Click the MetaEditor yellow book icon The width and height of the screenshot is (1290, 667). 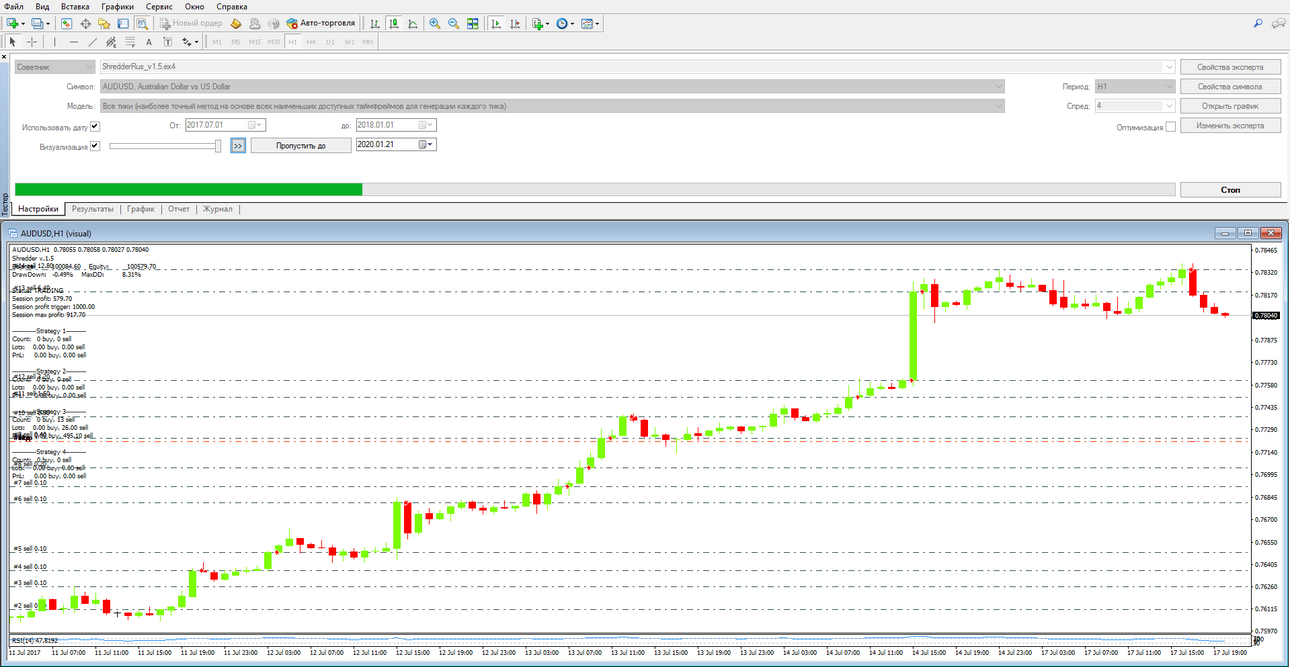235,23
